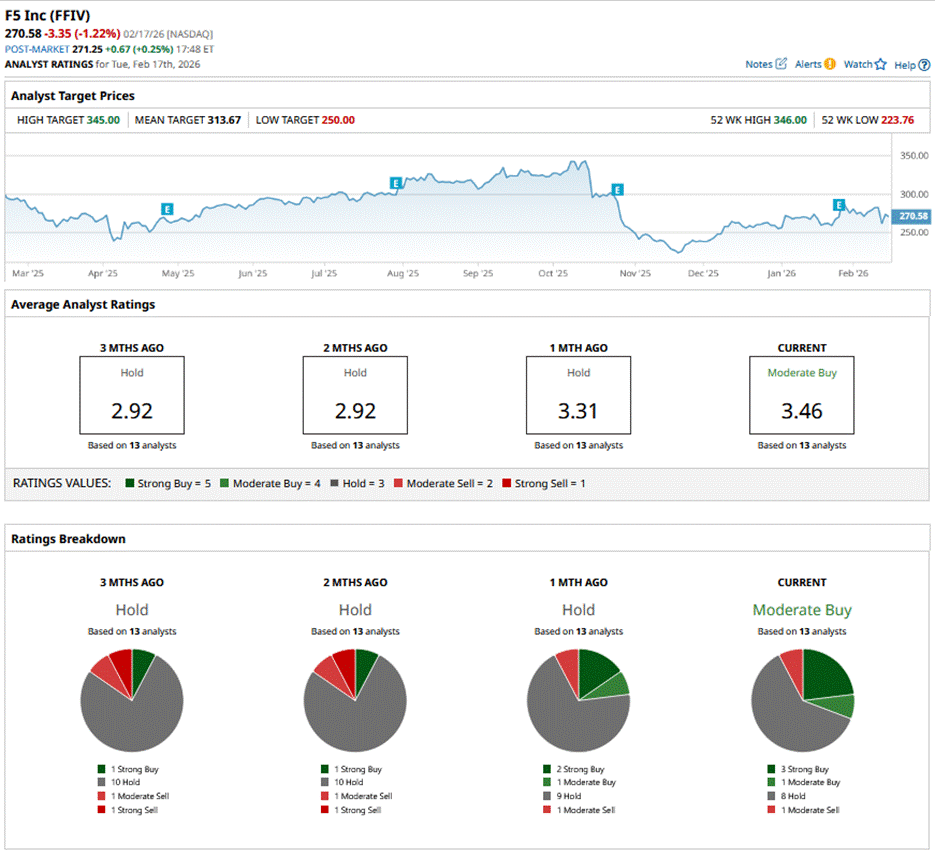Click the Strong Buy = 5 green swatch

[130, 484]
